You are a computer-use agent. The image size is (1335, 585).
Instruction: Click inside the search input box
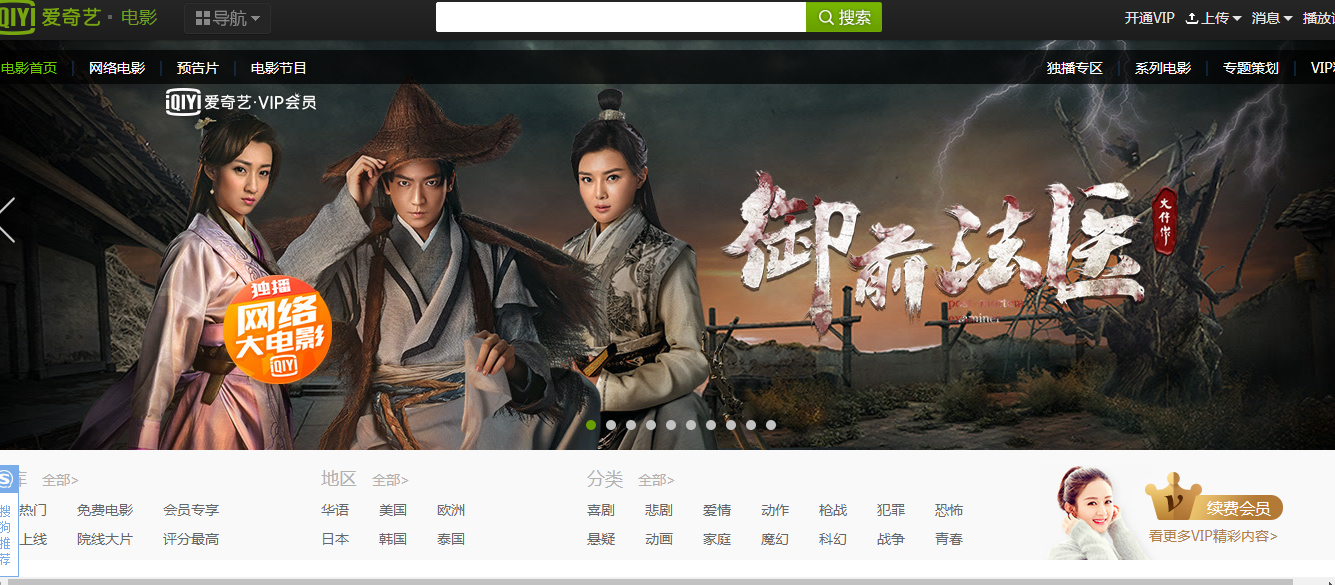click(621, 17)
